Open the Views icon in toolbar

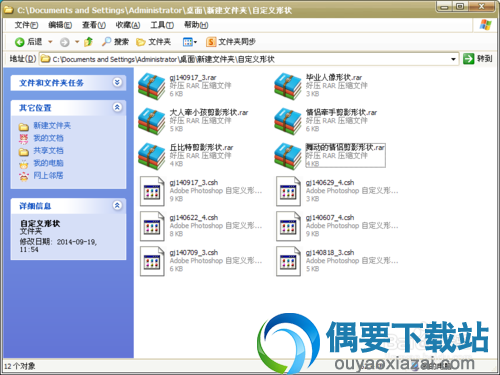(188, 42)
